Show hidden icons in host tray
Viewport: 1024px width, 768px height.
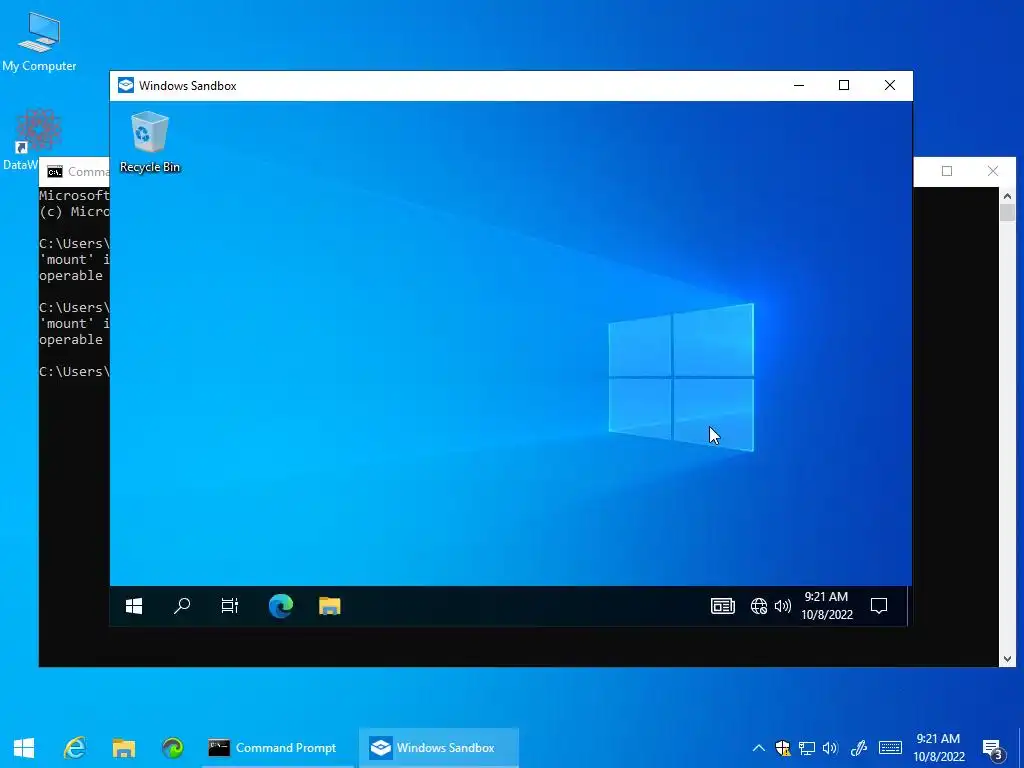pos(758,748)
